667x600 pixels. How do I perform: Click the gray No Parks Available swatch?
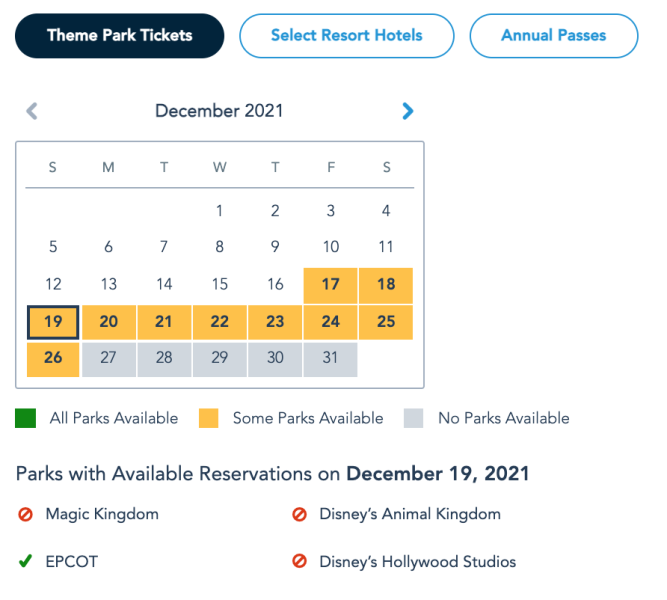click(414, 418)
